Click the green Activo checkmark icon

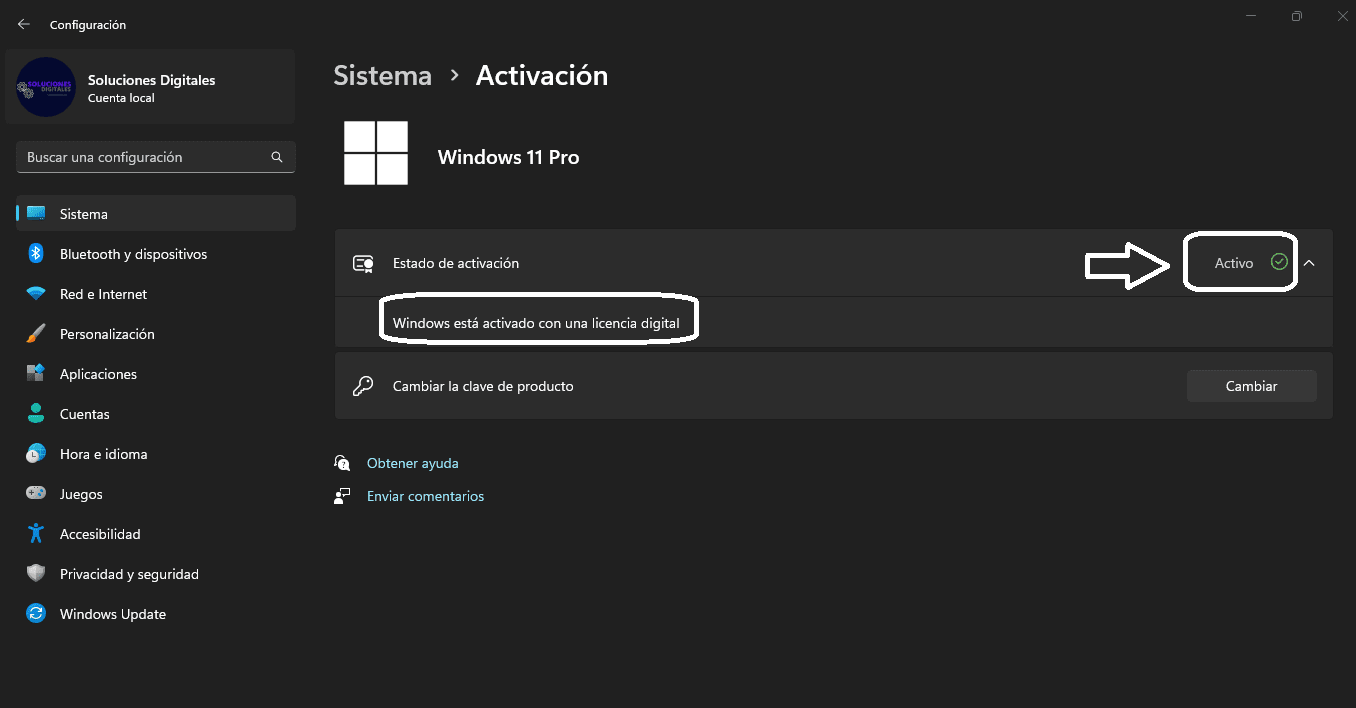pos(1279,262)
